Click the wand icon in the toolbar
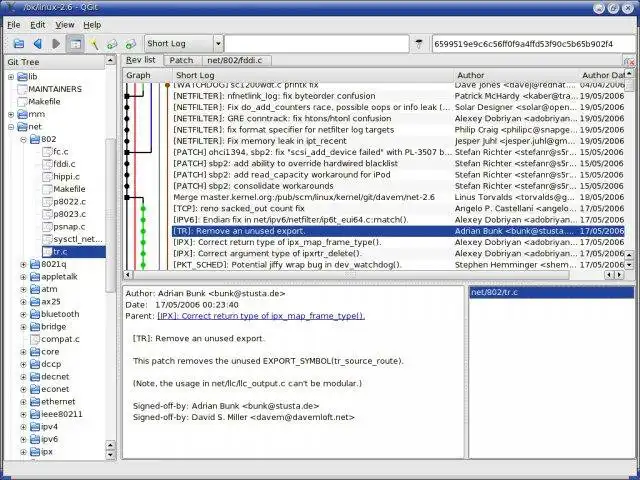 [x=95, y=44]
